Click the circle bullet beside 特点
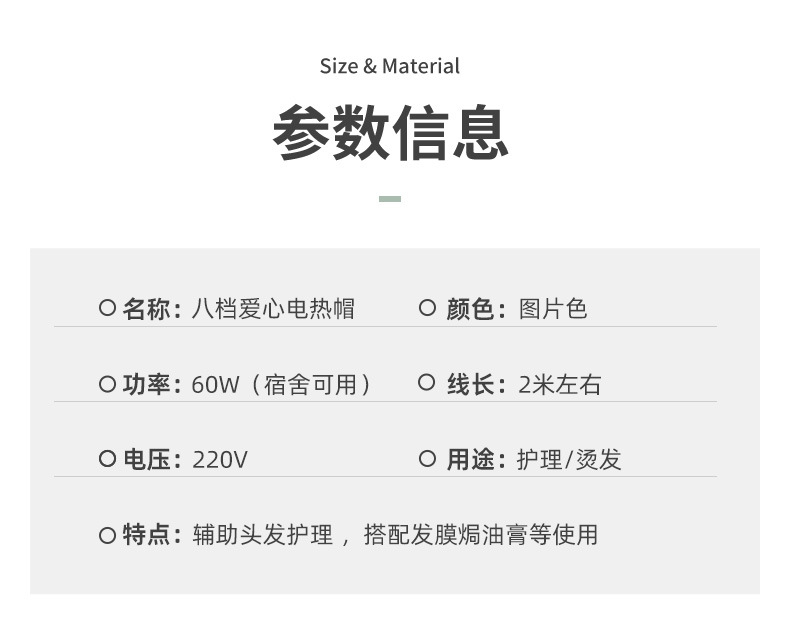 [107, 535]
